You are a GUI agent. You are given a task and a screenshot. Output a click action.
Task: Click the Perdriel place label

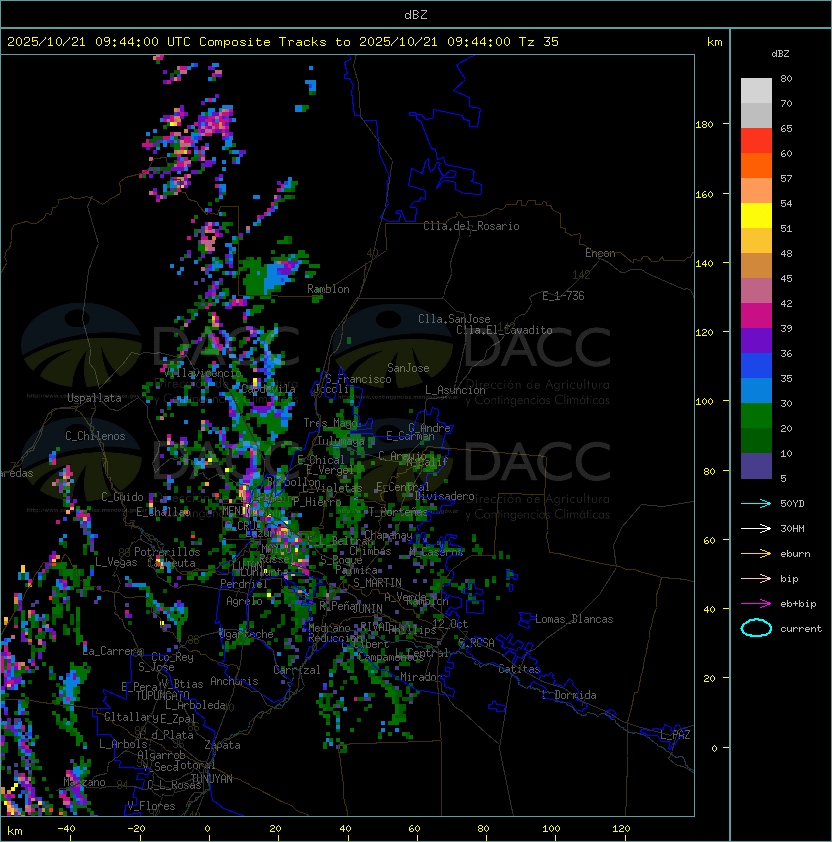pyautogui.click(x=244, y=584)
